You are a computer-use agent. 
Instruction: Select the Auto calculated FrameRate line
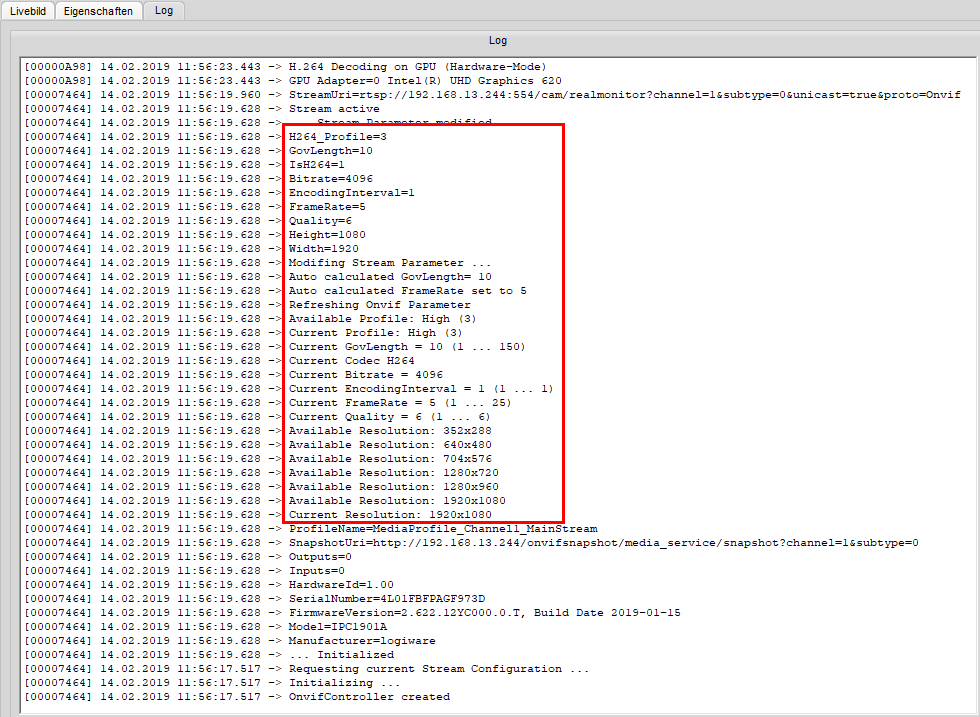[x=407, y=291]
